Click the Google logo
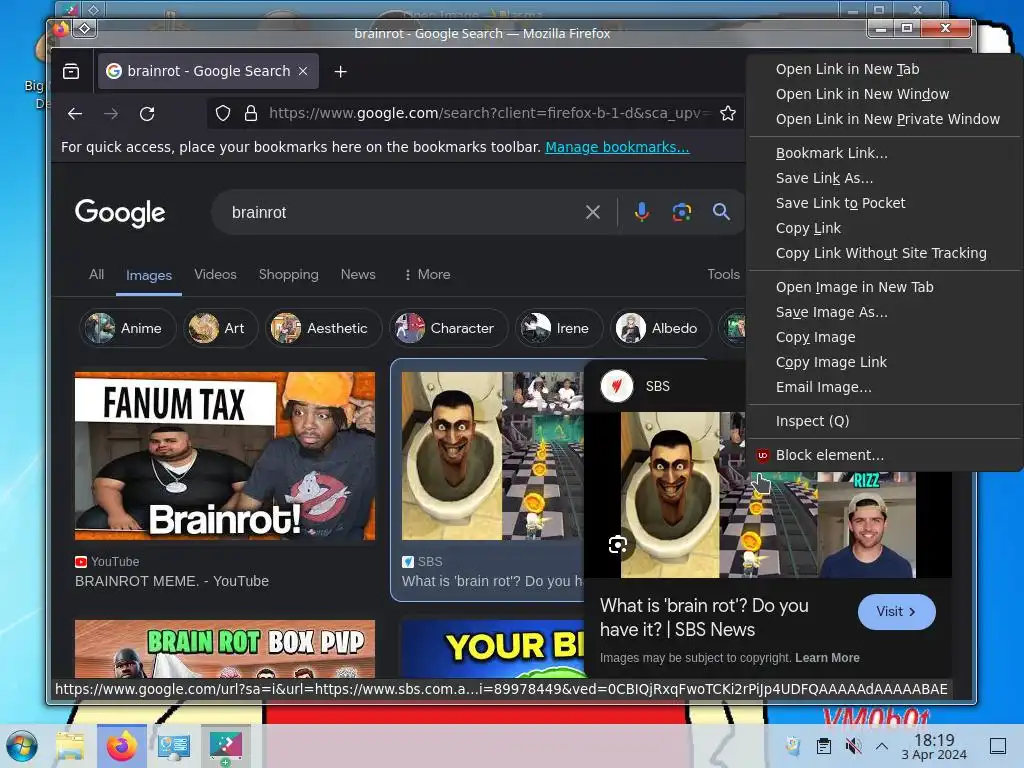The height and width of the screenshot is (768, 1024). 120,213
